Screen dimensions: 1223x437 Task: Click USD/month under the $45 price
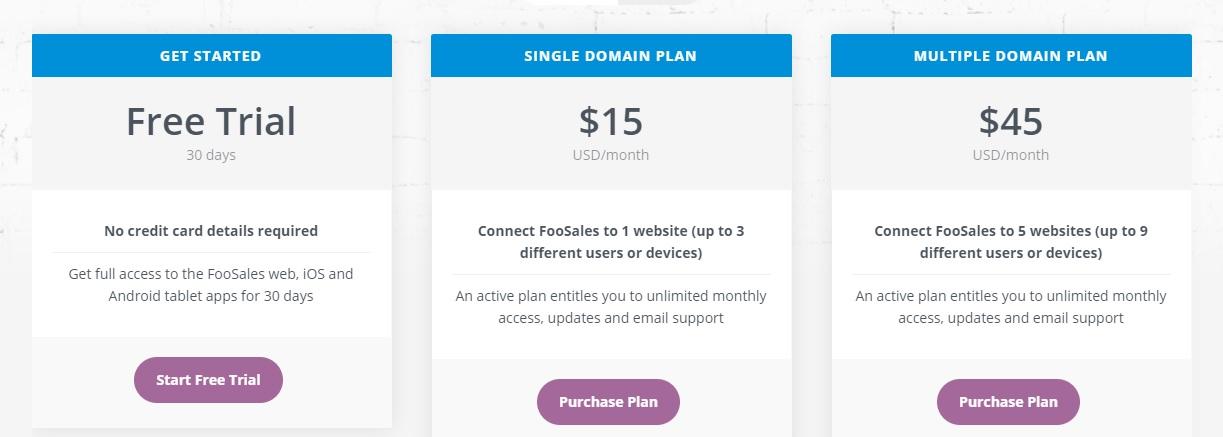coord(1011,155)
